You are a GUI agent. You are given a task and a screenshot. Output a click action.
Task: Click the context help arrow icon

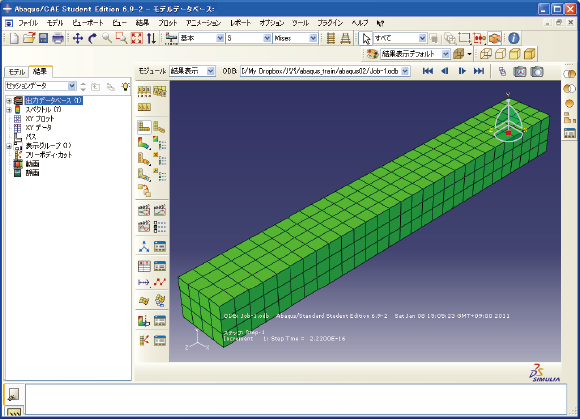(380, 23)
